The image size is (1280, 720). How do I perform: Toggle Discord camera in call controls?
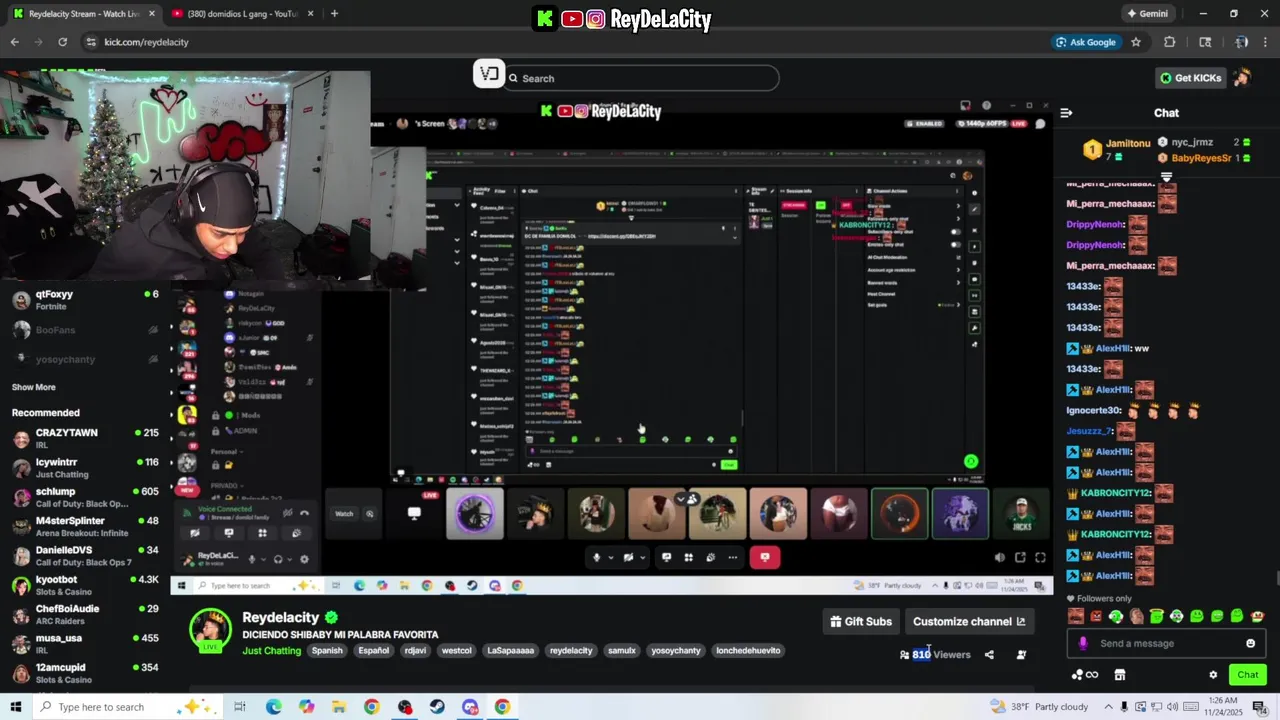coord(628,557)
